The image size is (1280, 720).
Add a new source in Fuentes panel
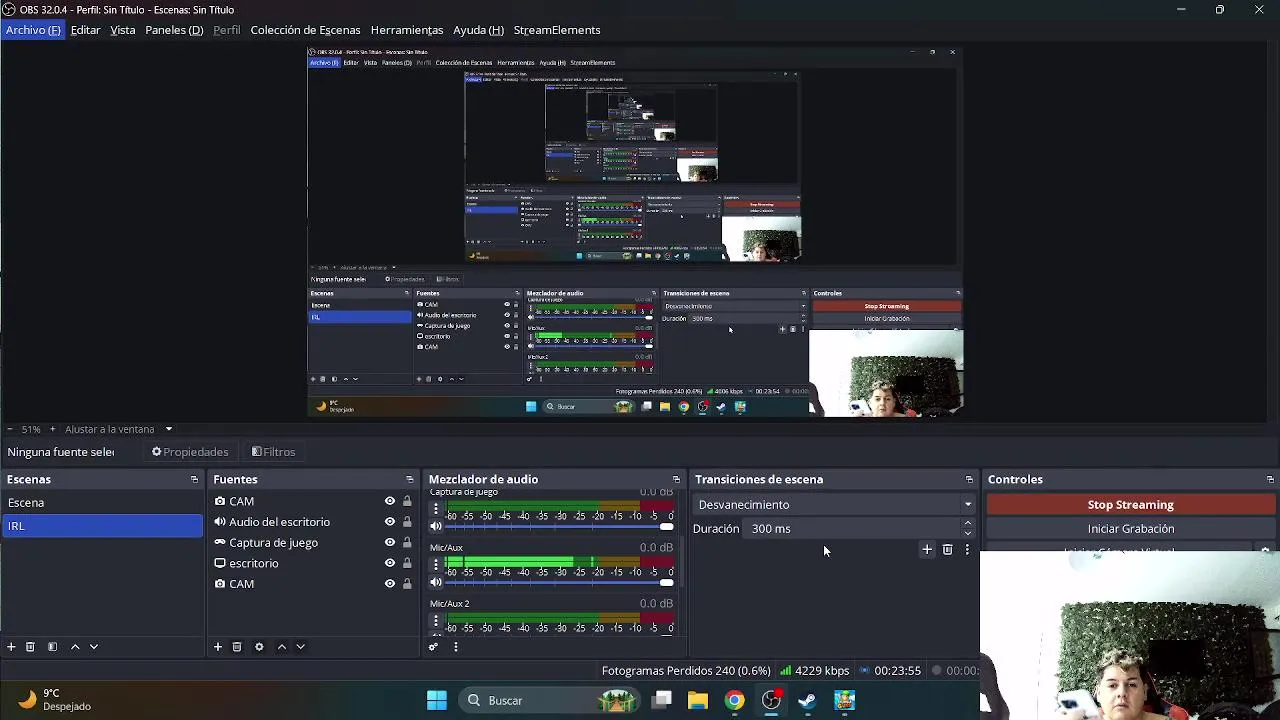click(217, 647)
